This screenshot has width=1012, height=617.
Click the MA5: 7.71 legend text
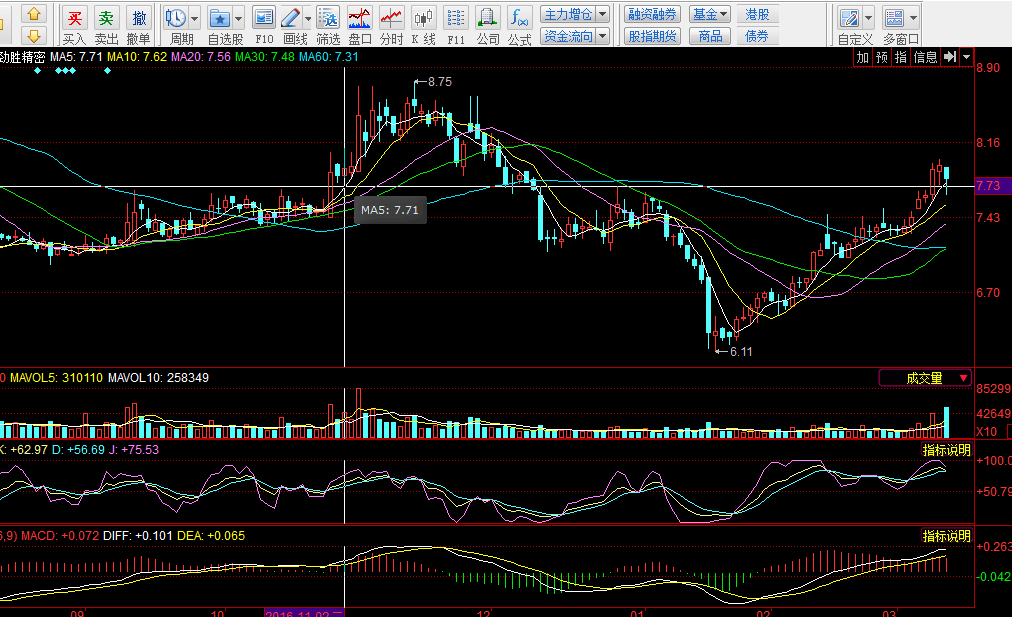click(76, 57)
